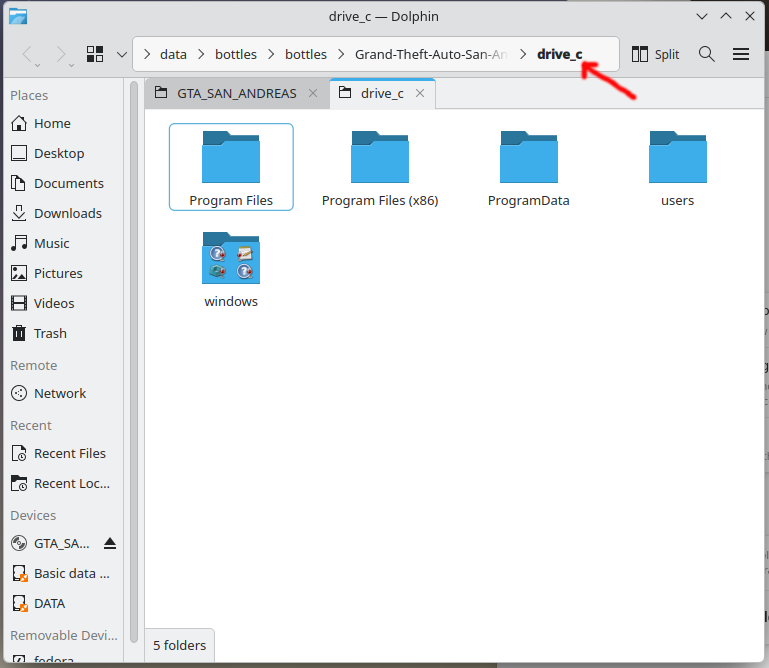Switch to GTA_SAN_ANDREAS tab
Image resolution: width=769 pixels, height=668 pixels.
click(x=237, y=93)
